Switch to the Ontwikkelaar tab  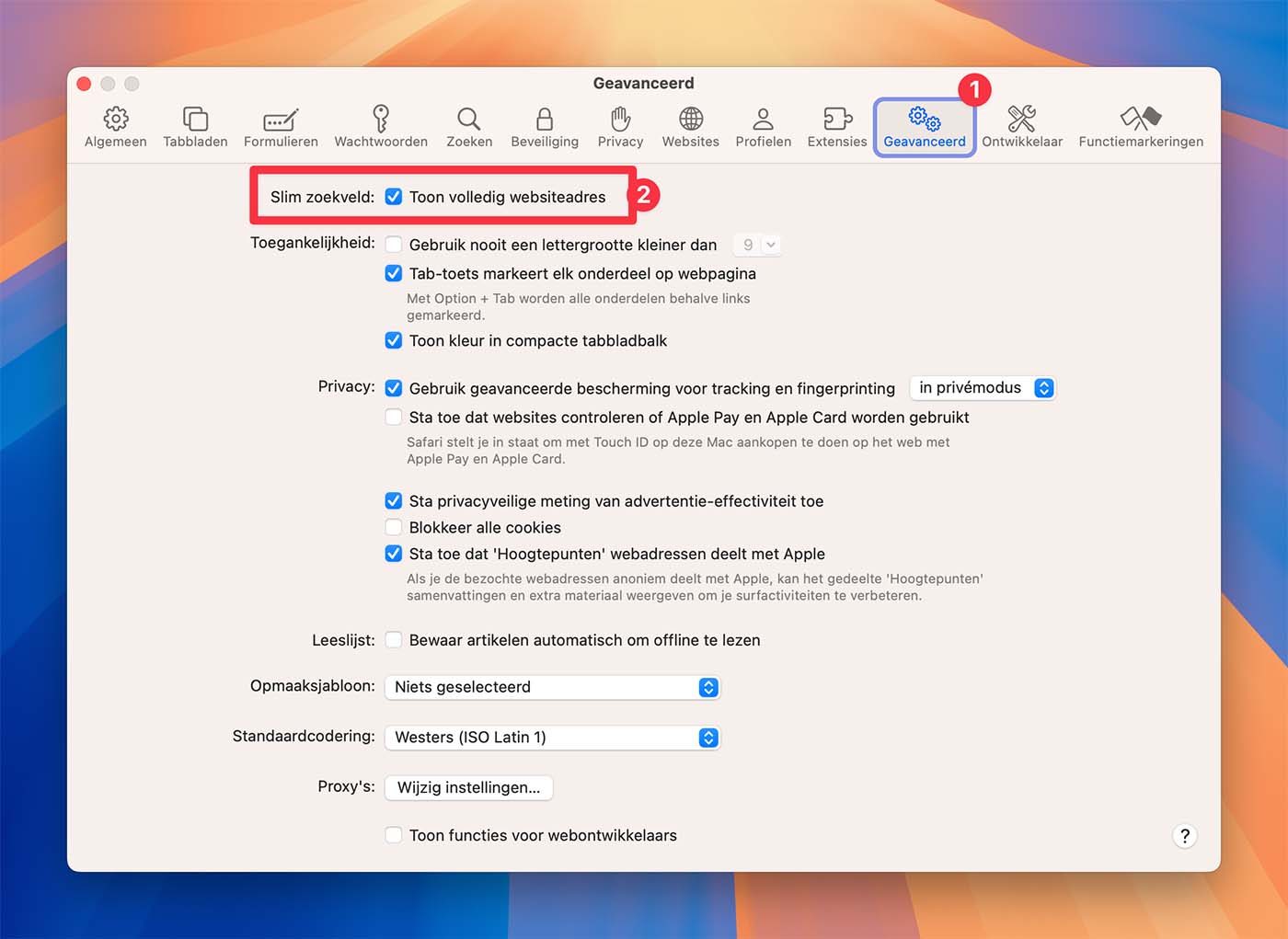pyautogui.click(x=1021, y=127)
